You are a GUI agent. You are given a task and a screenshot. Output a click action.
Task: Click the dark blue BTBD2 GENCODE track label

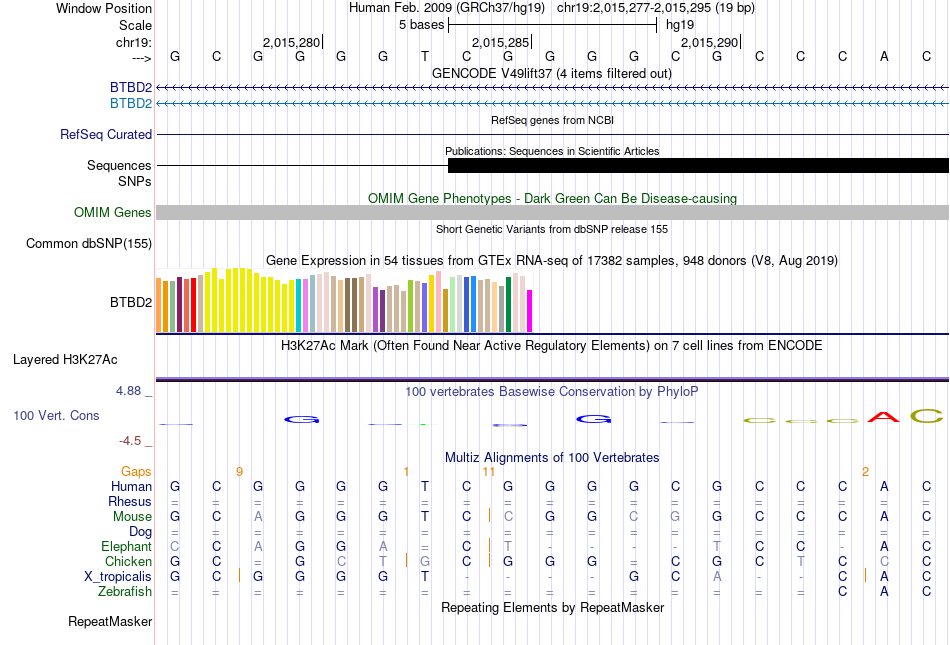coord(131,87)
